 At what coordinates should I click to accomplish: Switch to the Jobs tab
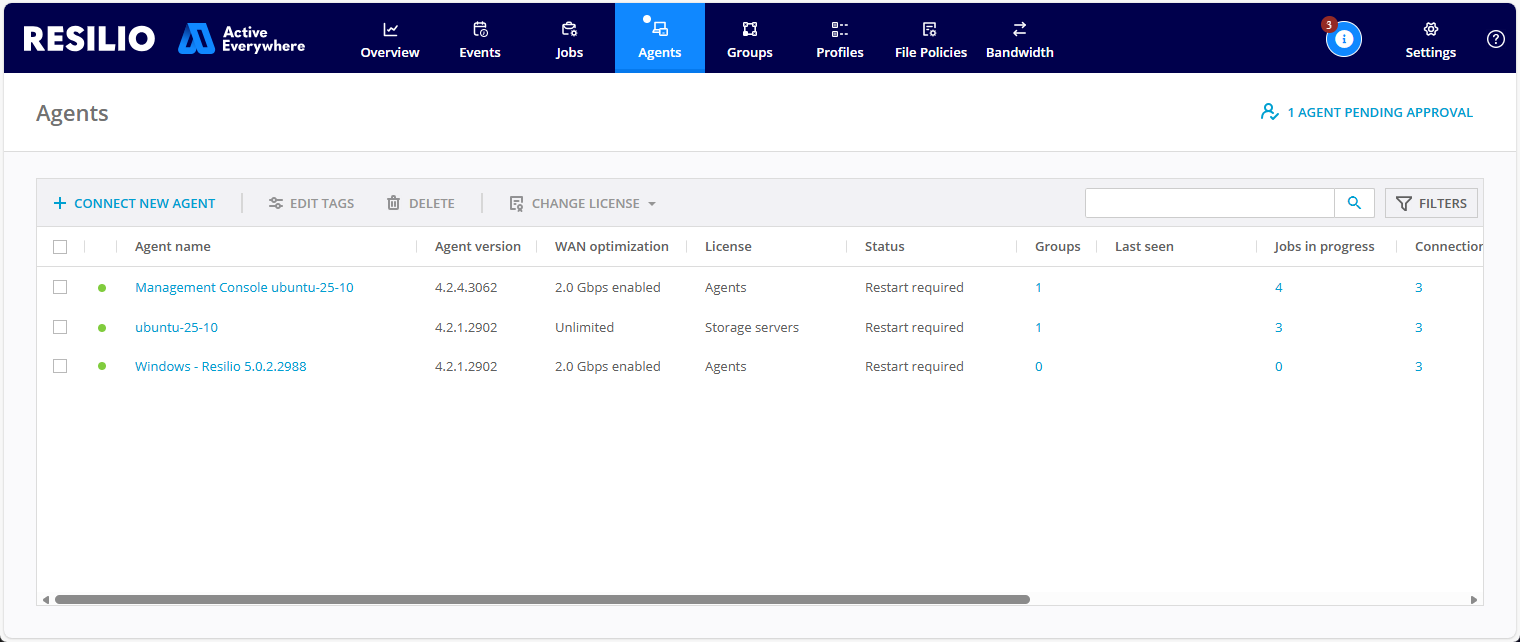tap(569, 39)
